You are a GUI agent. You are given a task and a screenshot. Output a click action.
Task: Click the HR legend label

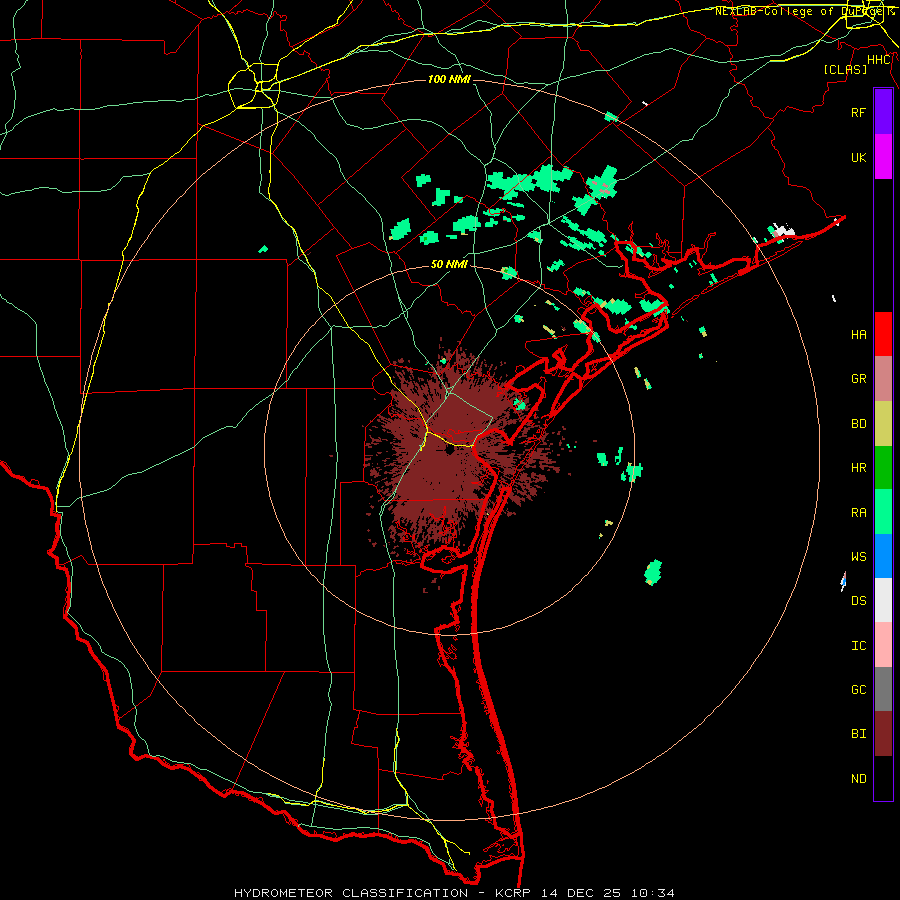pyautogui.click(x=858, y=468)
